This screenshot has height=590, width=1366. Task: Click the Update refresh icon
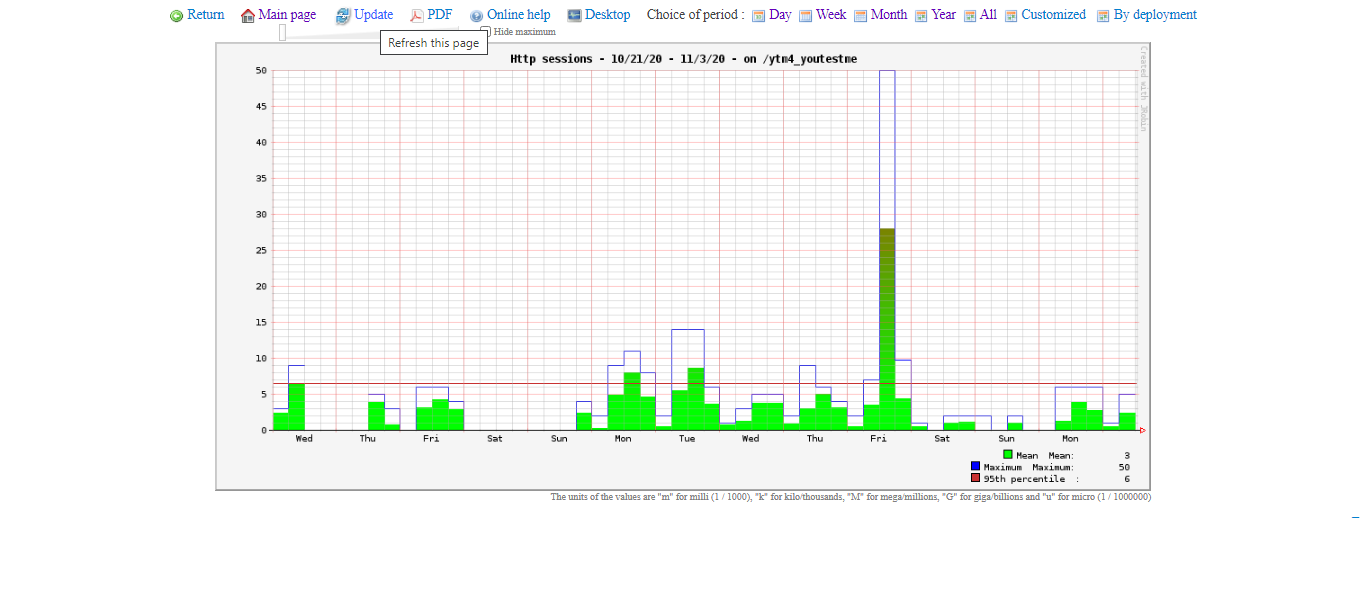coord(343,16)
